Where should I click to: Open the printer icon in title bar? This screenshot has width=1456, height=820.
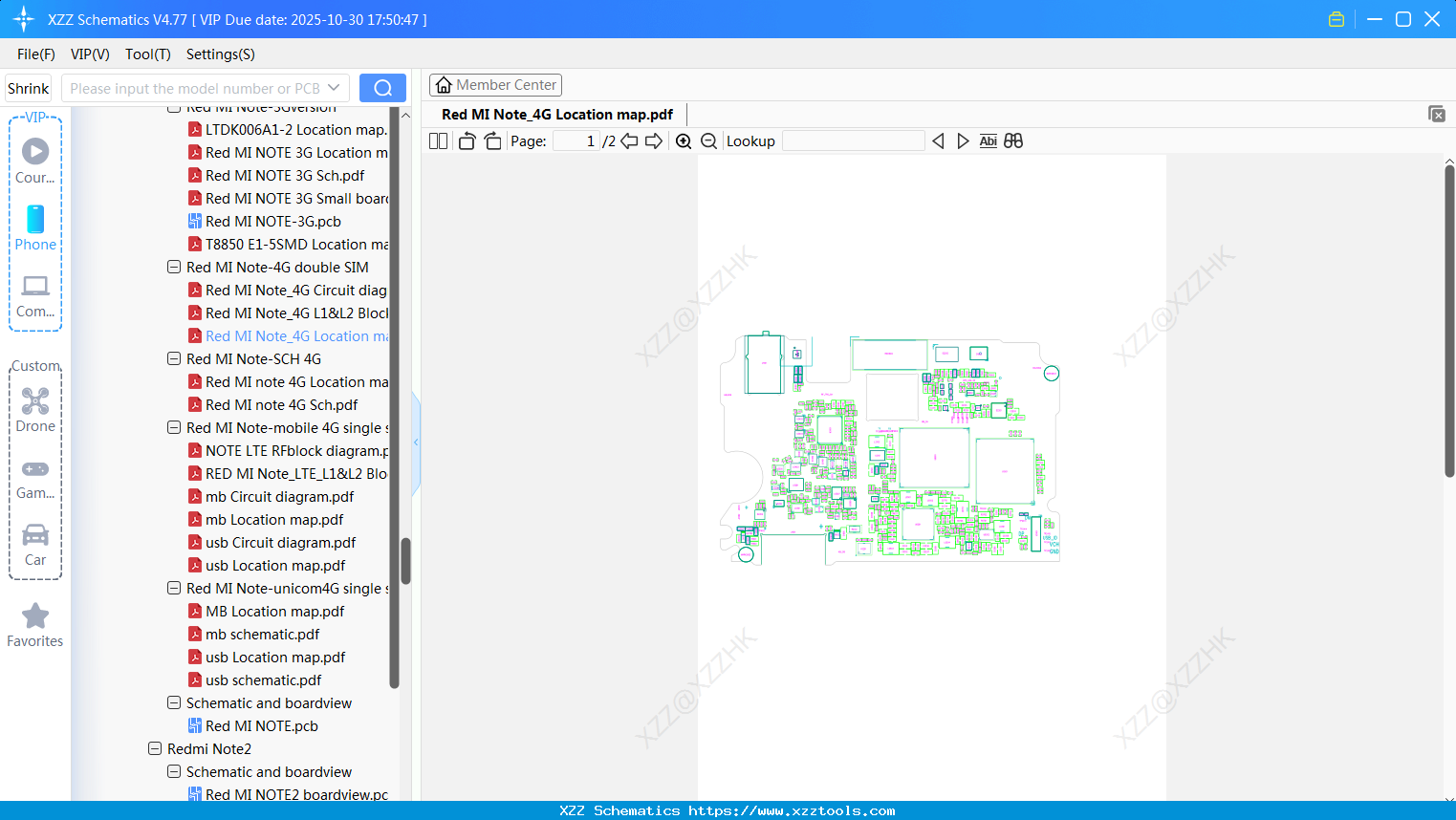pyautogui.click(x=1336, y=18)
